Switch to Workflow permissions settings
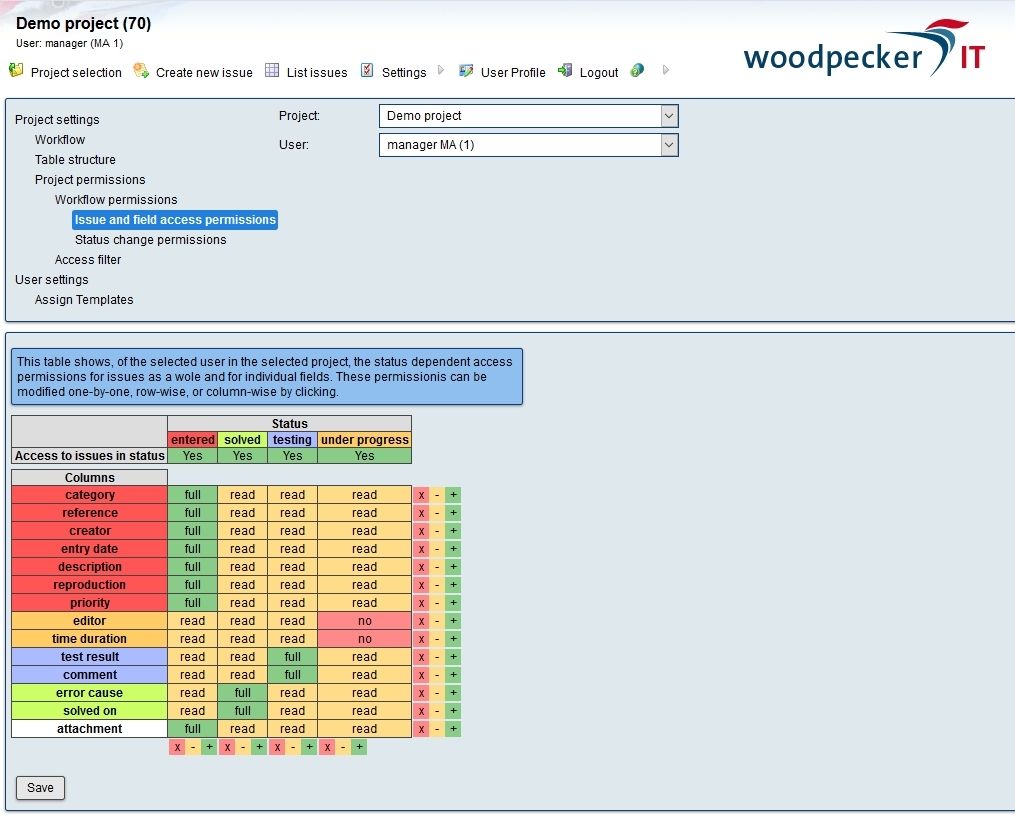 coord(115,199)
